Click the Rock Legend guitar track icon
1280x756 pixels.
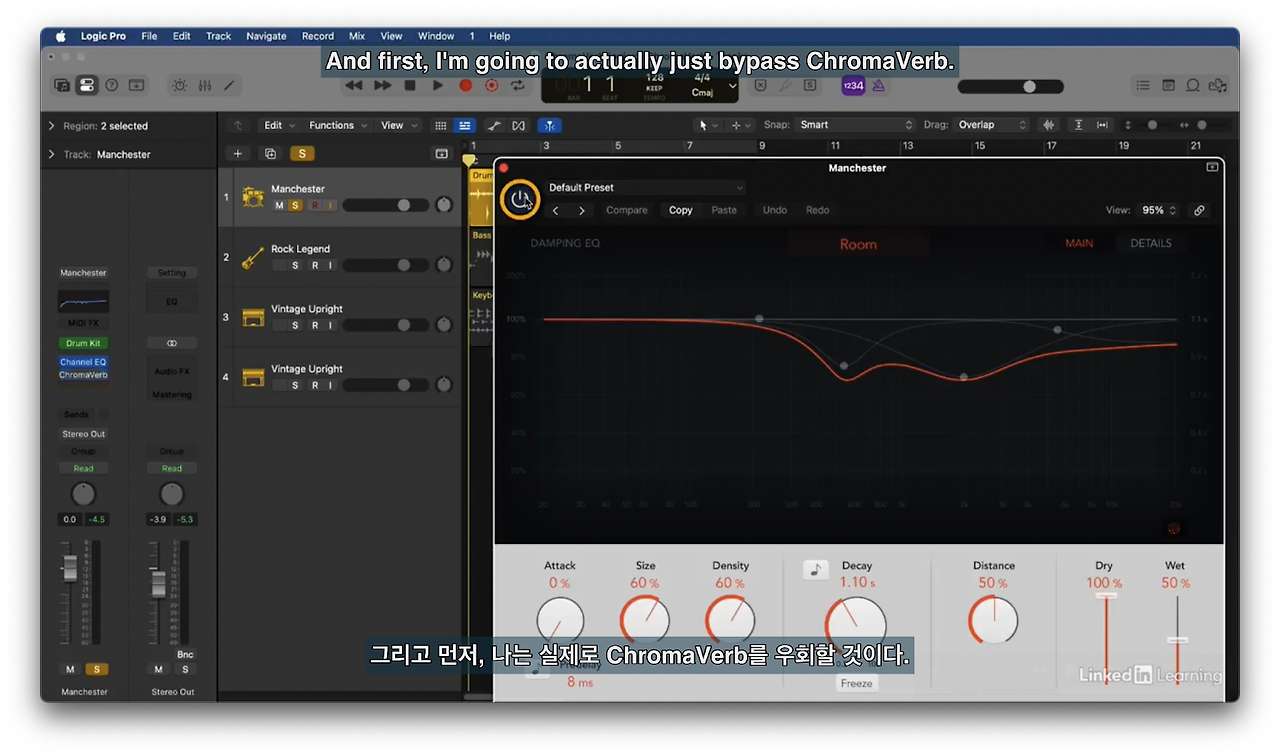point(253,257)
